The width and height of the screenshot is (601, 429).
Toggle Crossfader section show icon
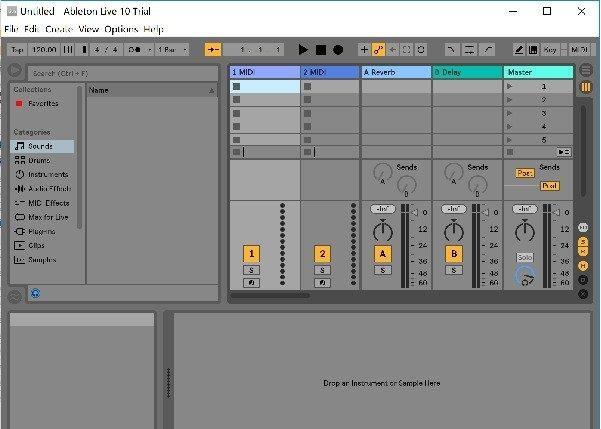[x=583, y=294]
